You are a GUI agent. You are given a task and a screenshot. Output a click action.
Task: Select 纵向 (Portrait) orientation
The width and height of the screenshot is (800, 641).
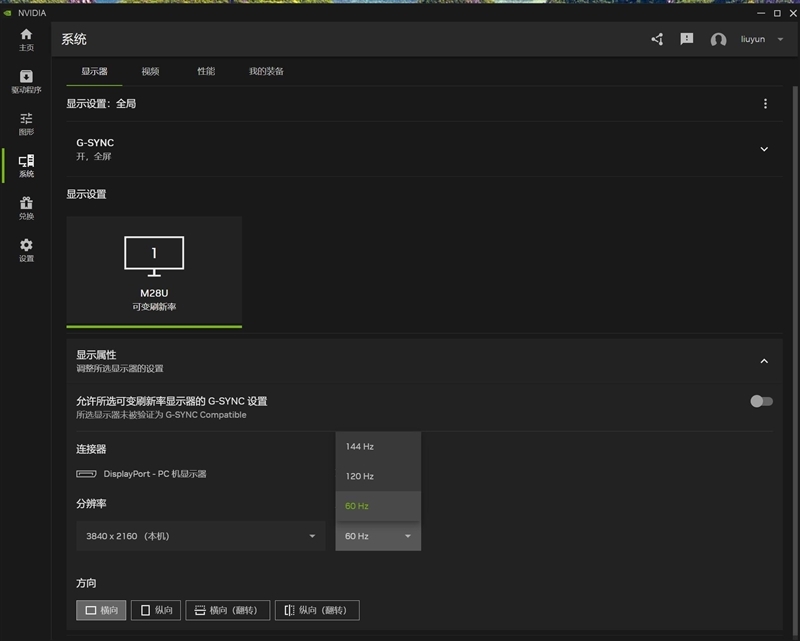coord(155,610)
